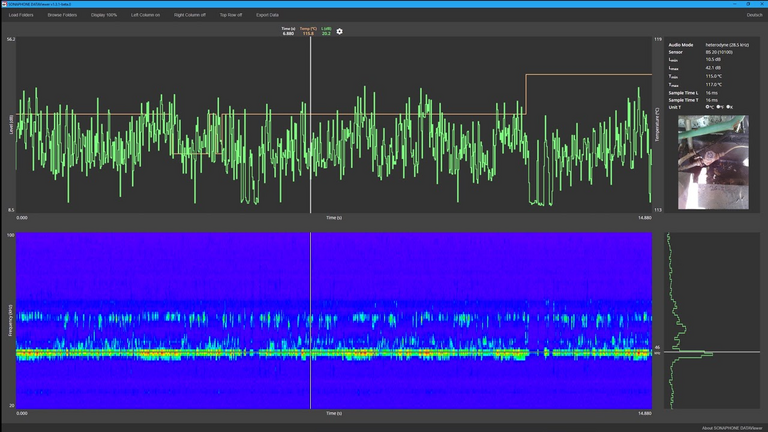Open the Load Folders menu item
768x432 pixels.
pos(21,15)
